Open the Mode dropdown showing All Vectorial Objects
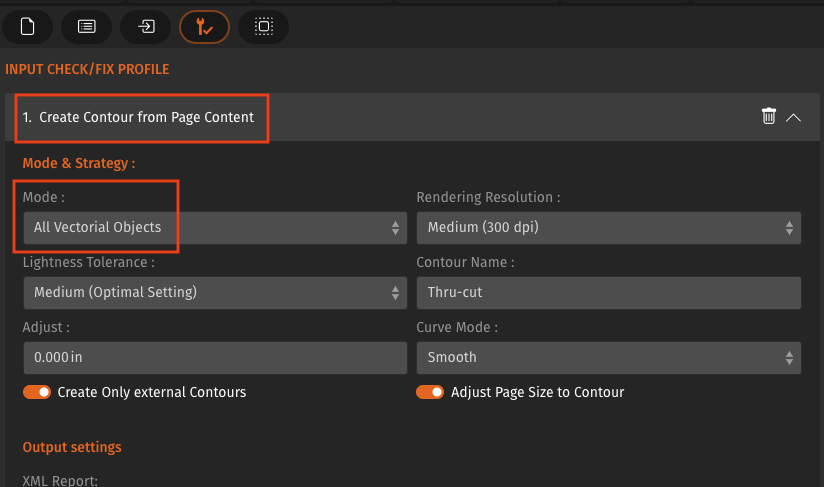The height and width of the screenshot is (487, 824). (214, 228)
